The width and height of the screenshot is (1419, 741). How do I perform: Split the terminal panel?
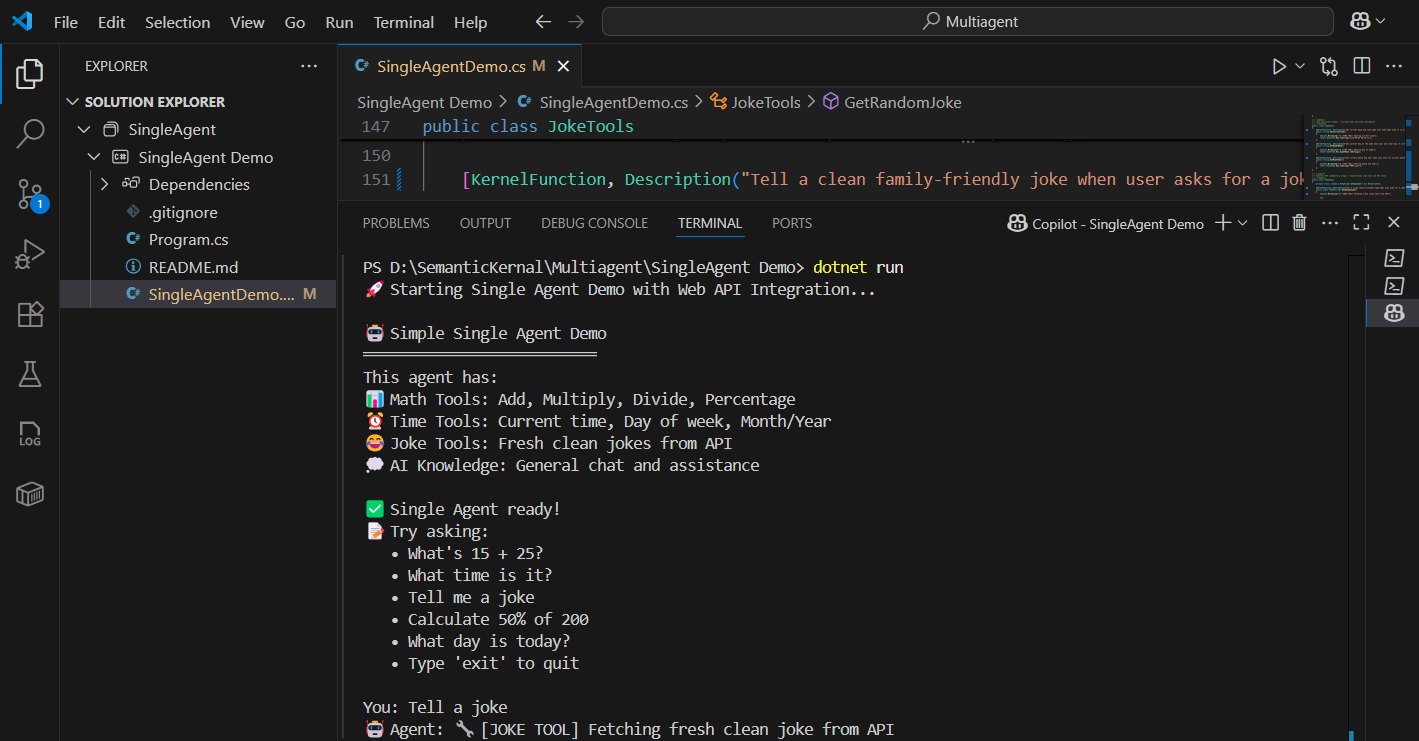[1270, 223]
